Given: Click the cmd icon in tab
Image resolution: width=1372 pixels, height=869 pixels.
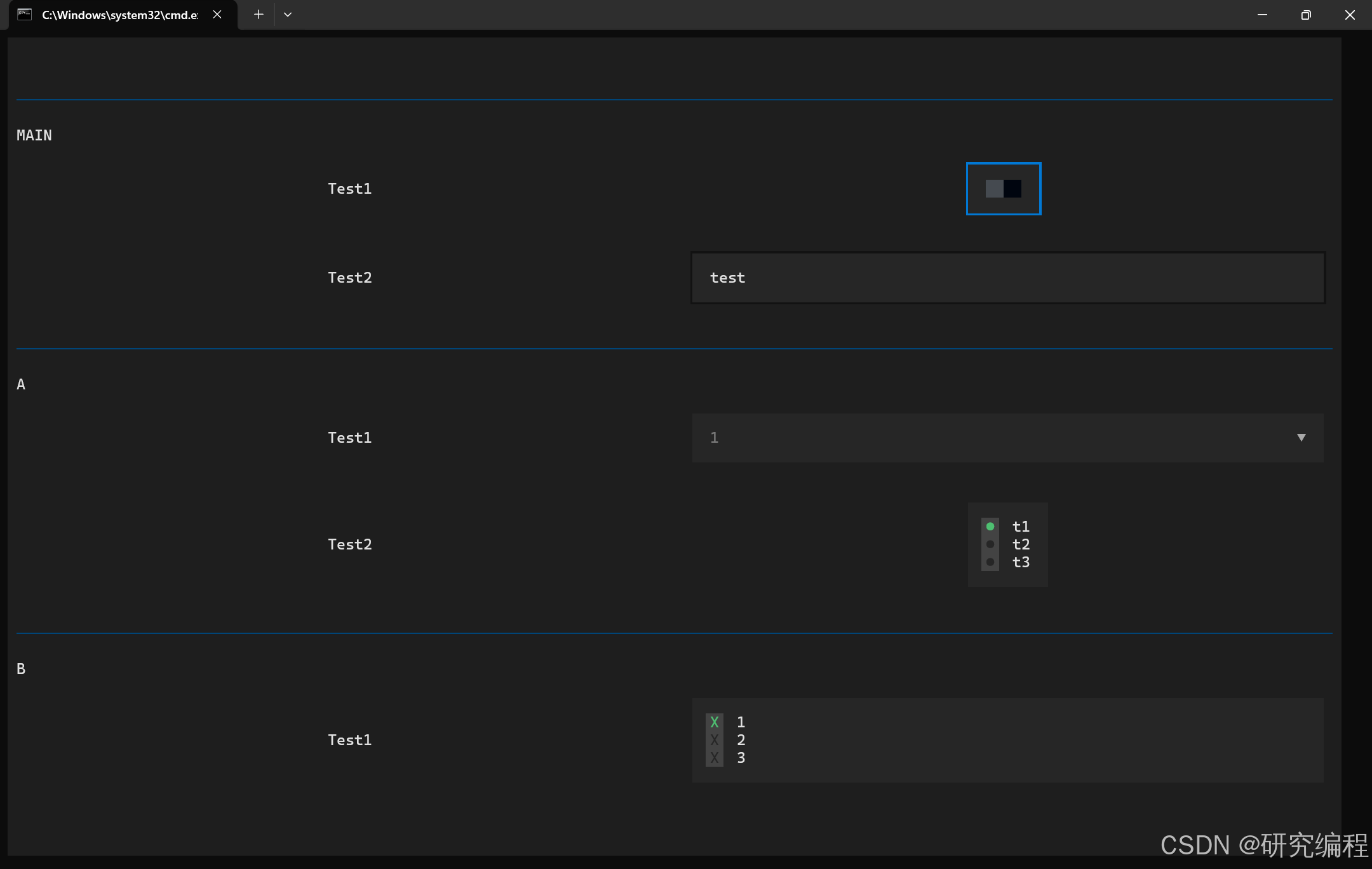Looking at the screenshot, I should click(25, 15).
